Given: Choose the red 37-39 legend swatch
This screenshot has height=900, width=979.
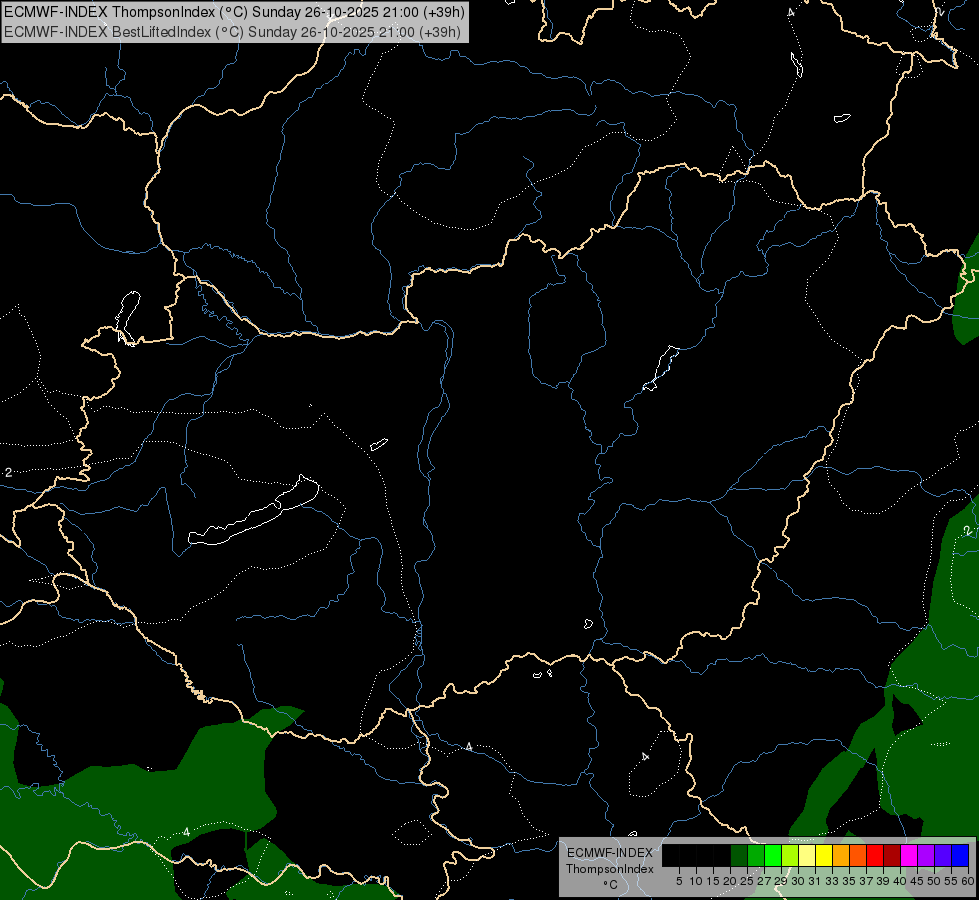Looking at the screenshot, I should tap(875, 855).
